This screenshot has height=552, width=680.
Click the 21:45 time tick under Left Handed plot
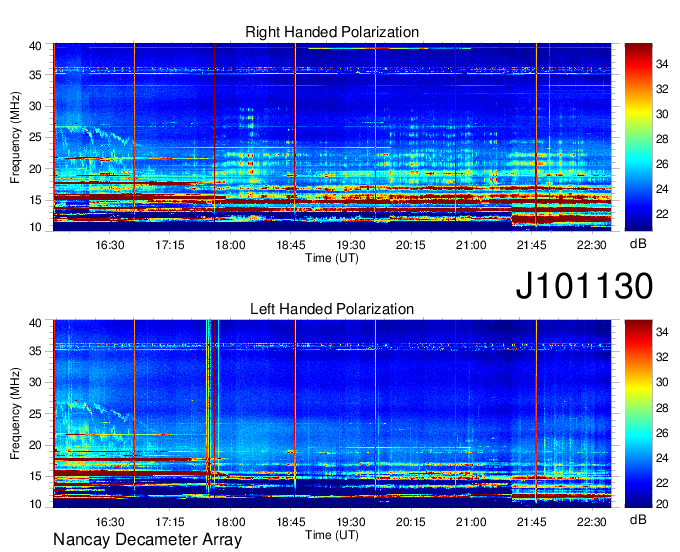pos(531,522)
